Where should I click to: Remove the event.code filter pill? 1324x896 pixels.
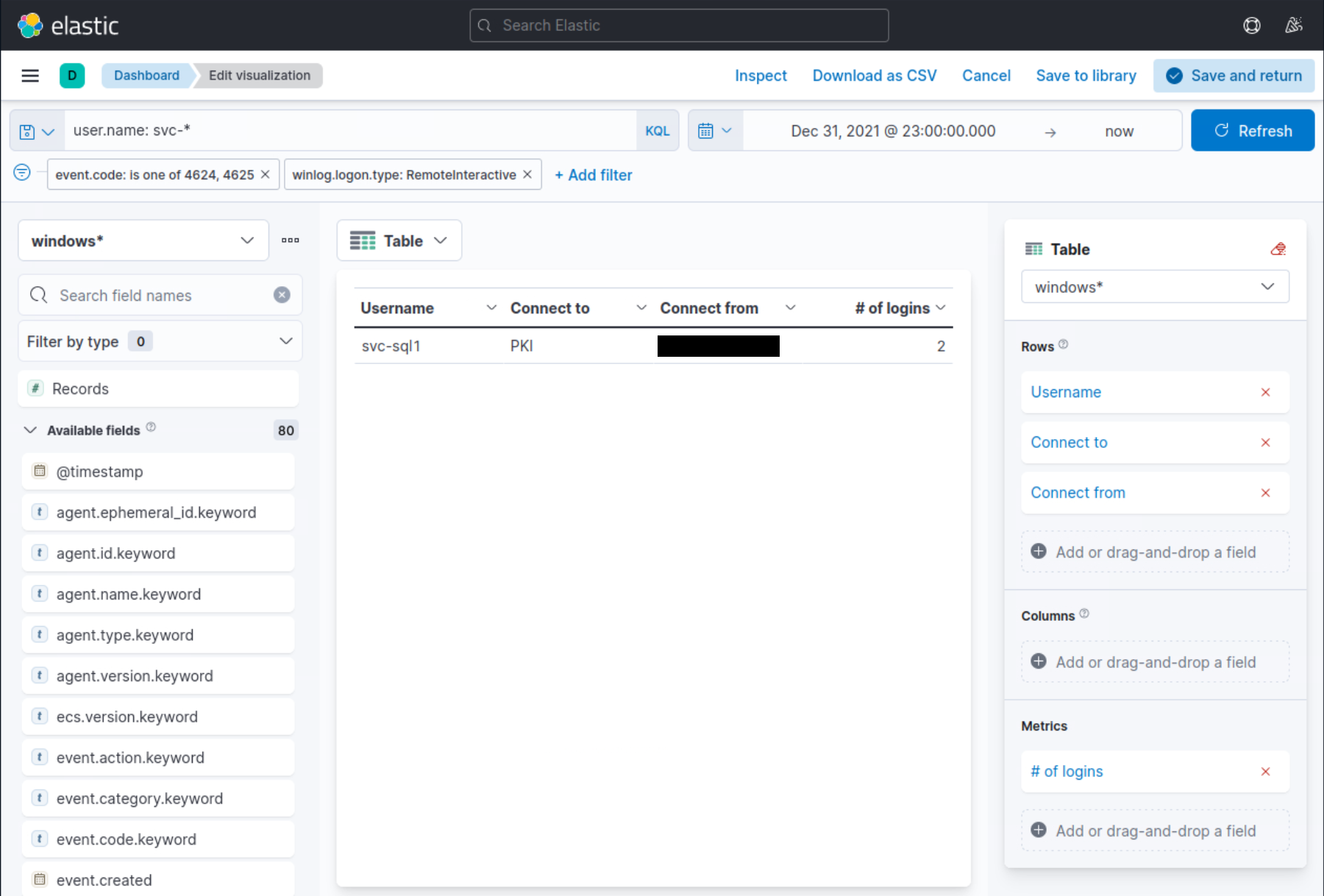265,174
